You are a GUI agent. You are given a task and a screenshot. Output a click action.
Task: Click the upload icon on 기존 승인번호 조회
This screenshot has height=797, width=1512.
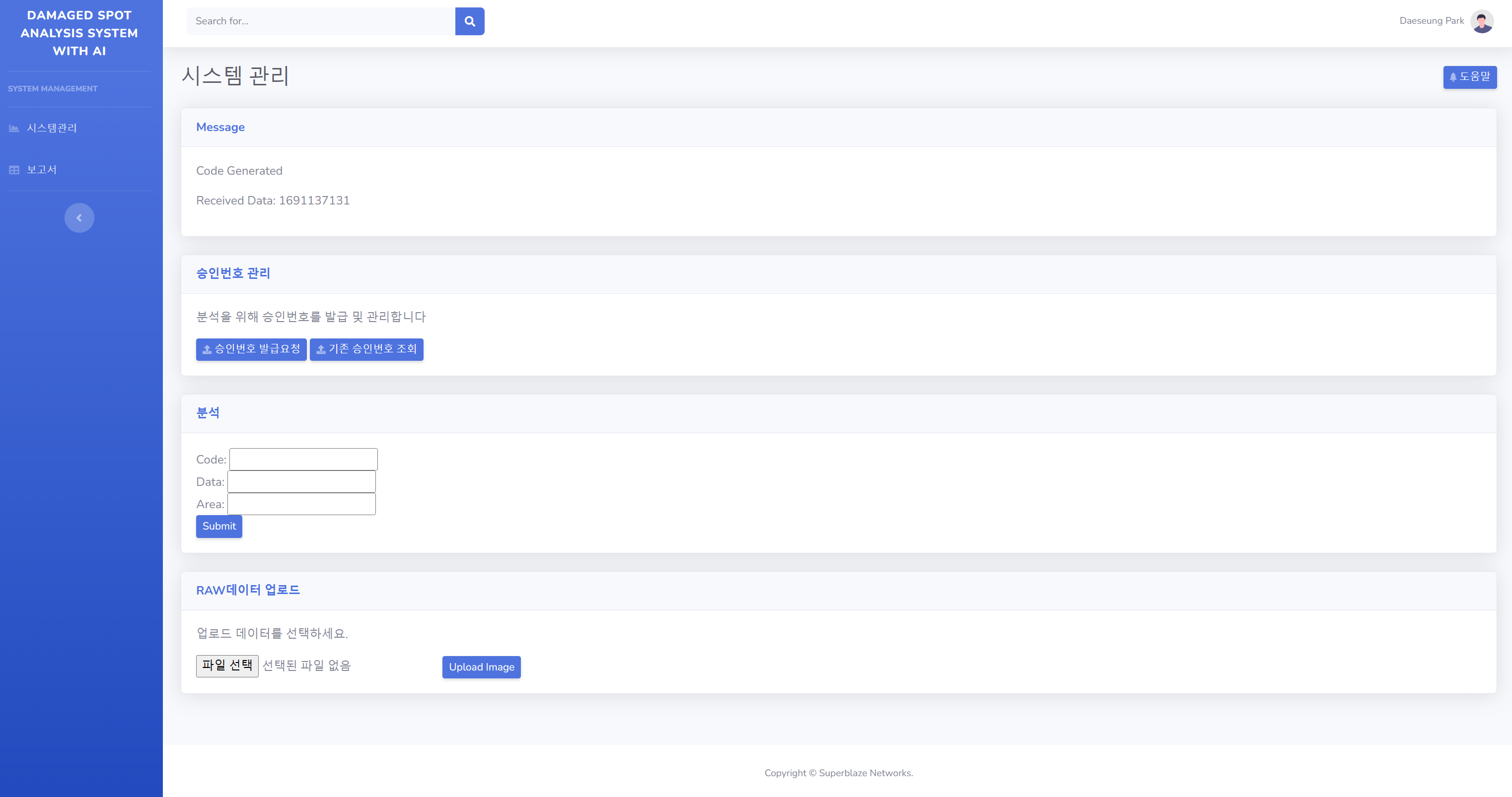[321, 349]
